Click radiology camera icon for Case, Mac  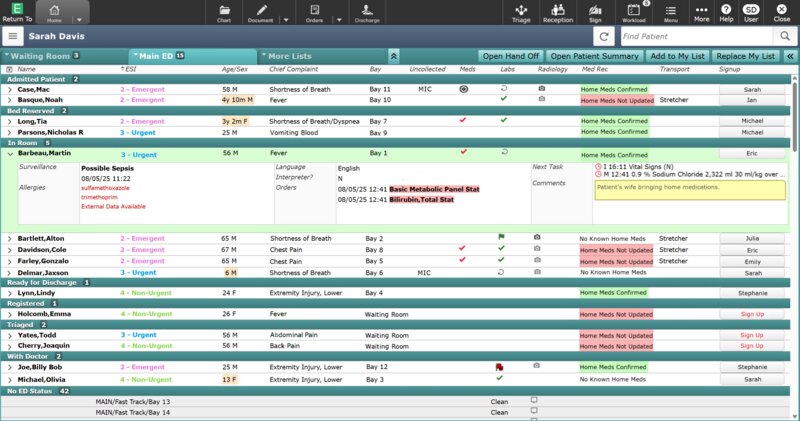point(541,89)
